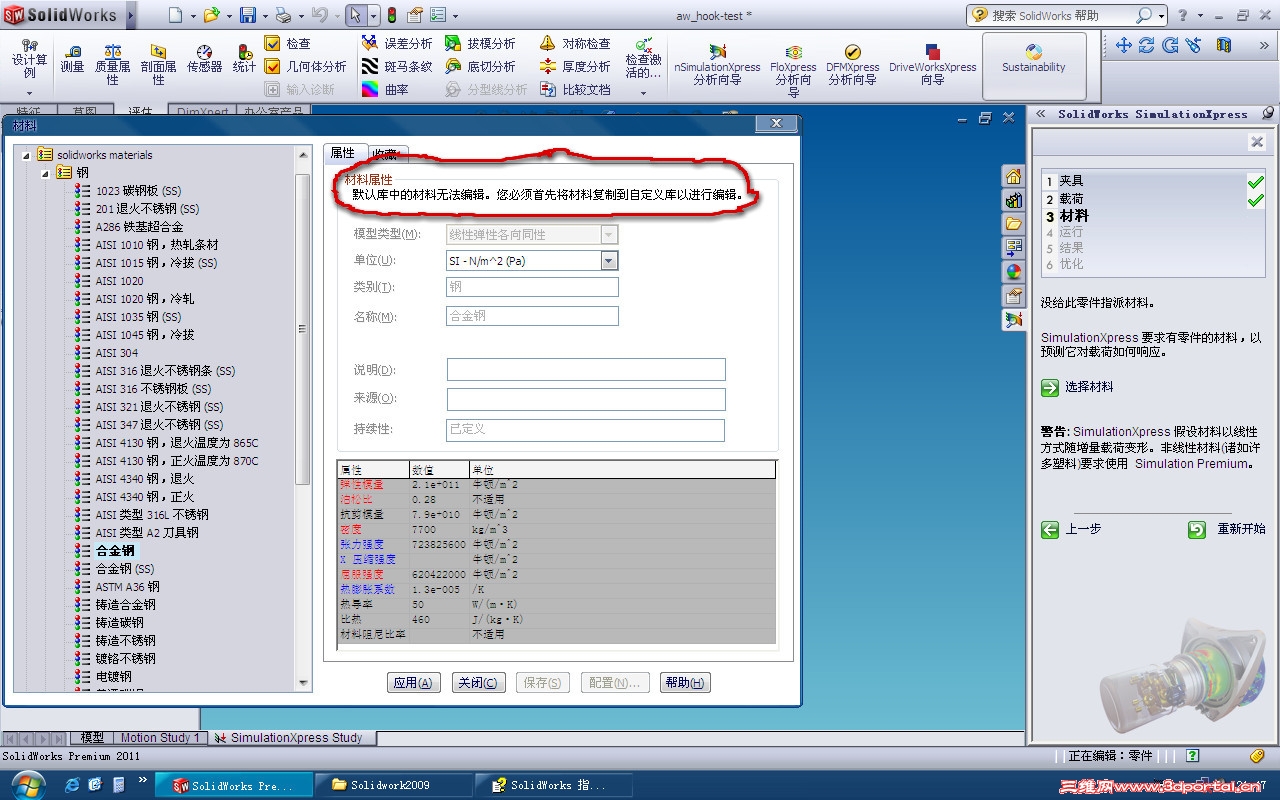Select 1023 碳钢板 (SS) material

coord(138,191)
